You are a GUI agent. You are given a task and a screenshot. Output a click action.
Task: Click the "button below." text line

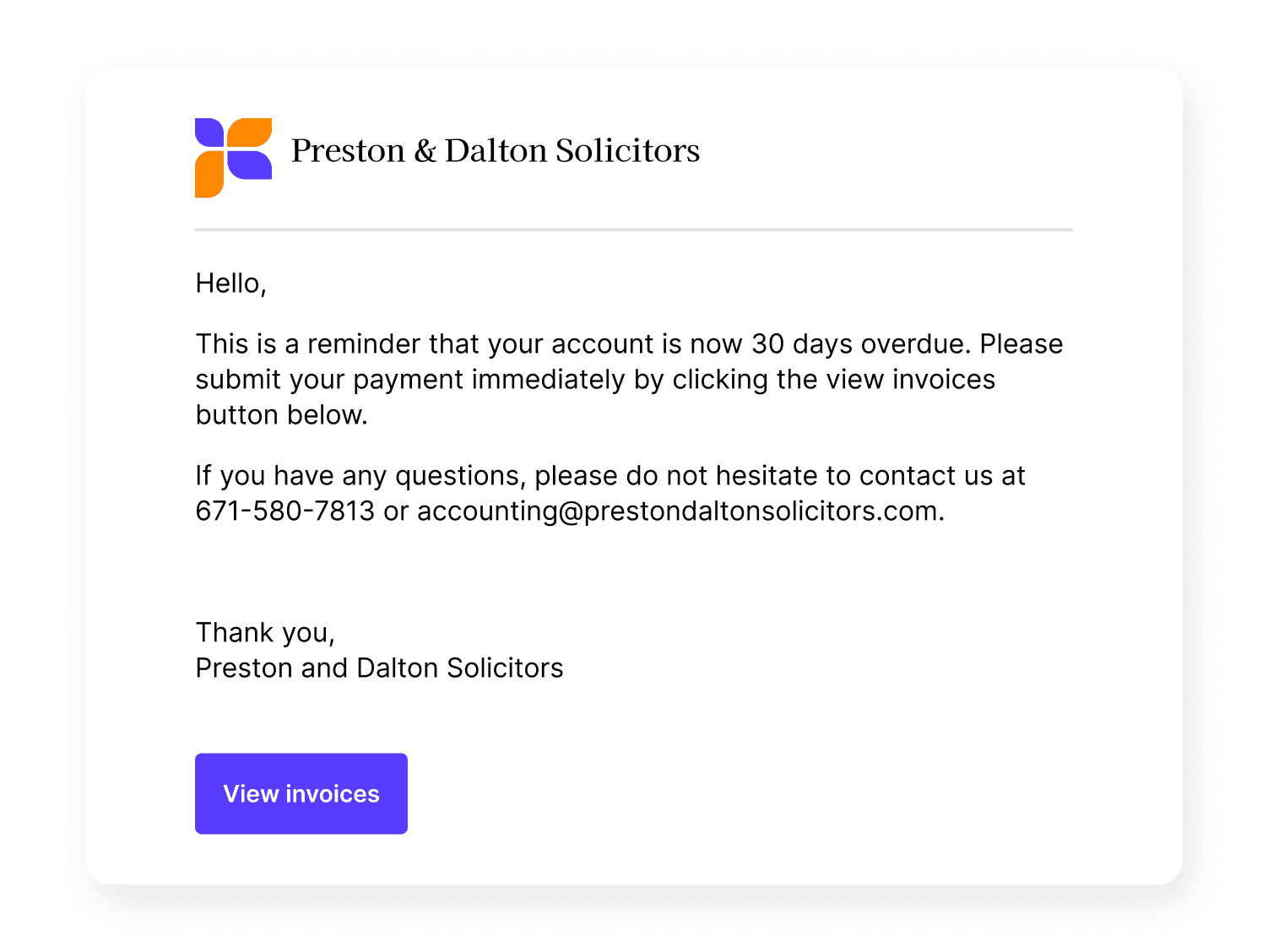[x=281, y=415]
